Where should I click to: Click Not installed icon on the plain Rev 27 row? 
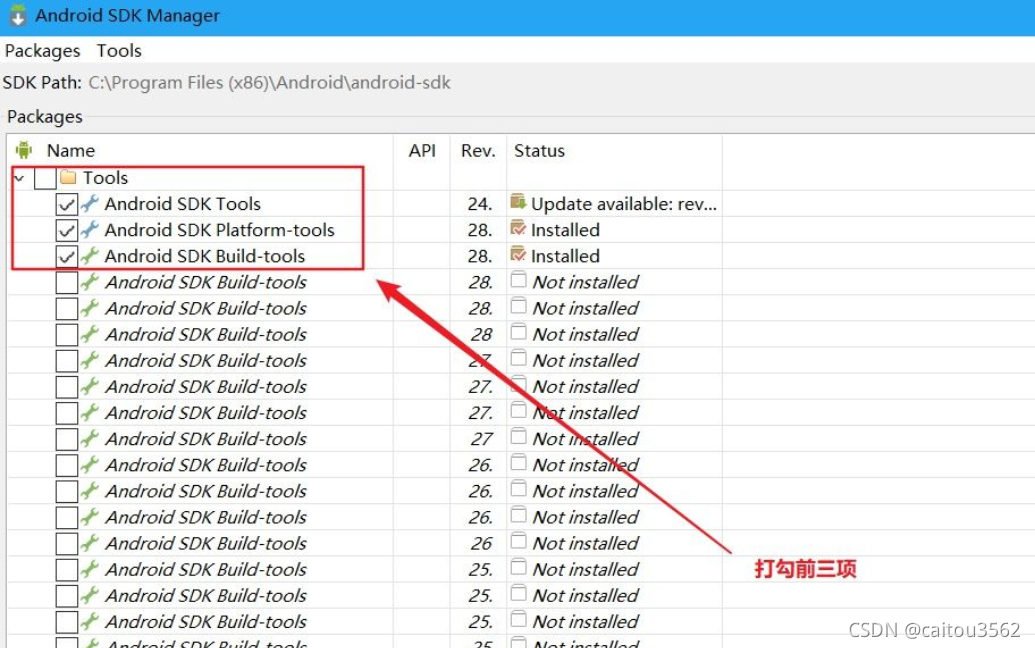(519, 437)
